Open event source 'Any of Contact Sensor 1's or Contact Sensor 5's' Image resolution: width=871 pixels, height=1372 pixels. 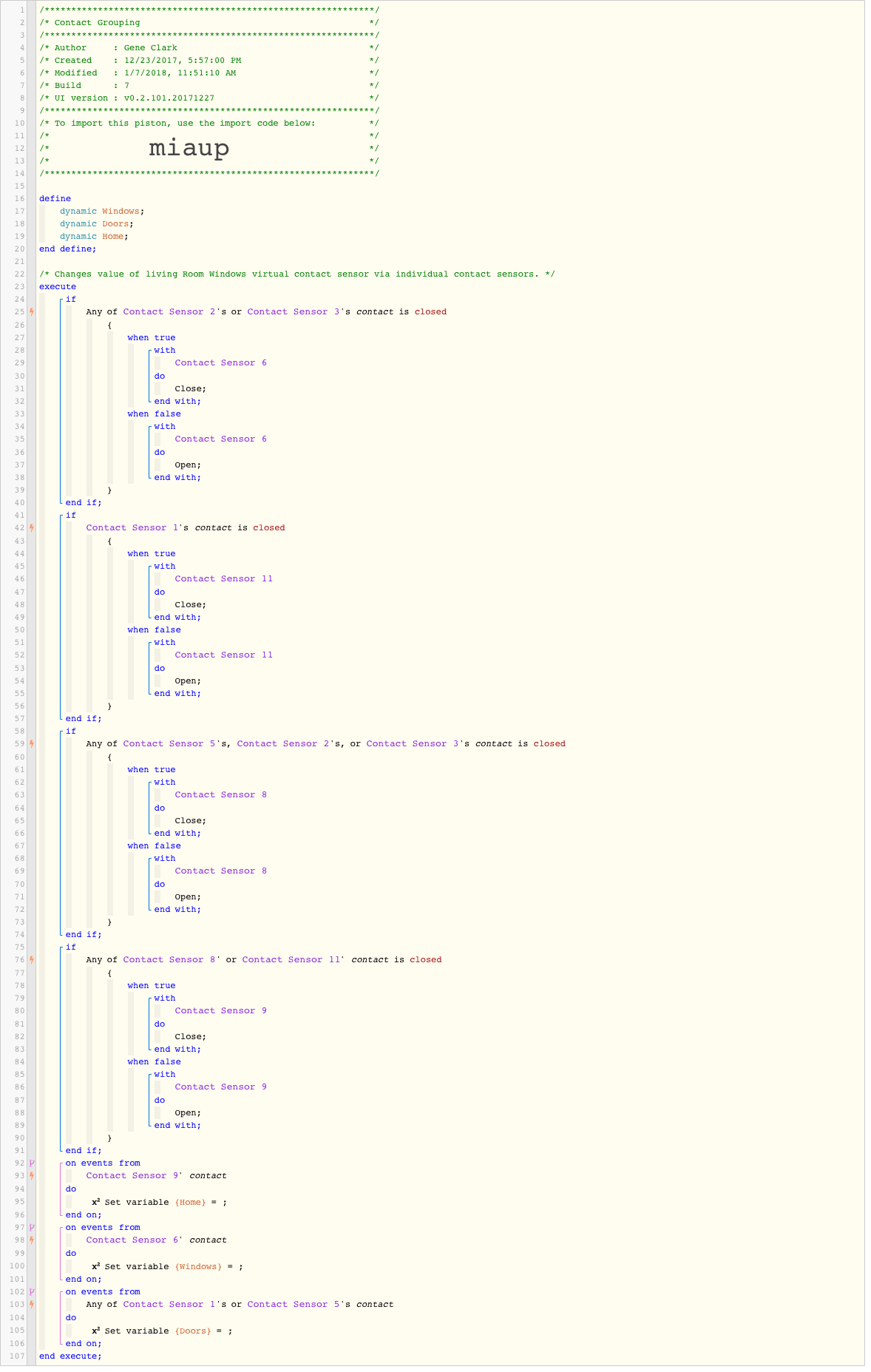pos(240,1305)
